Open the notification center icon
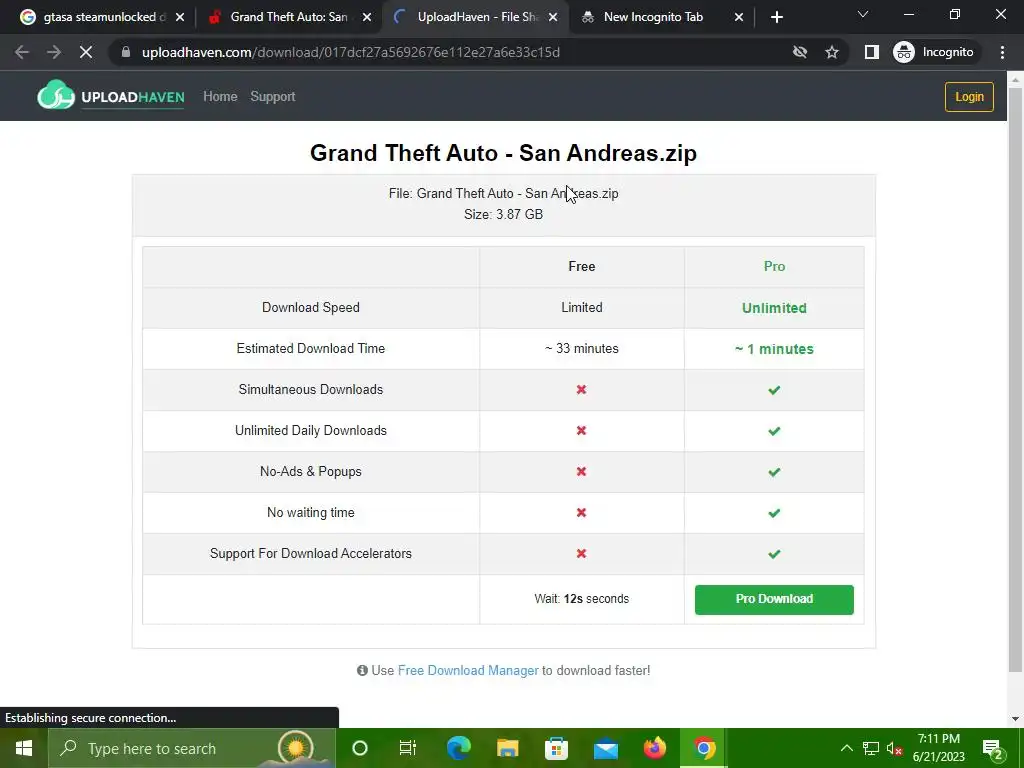1024x768 pixels. (x=992, y=749)
